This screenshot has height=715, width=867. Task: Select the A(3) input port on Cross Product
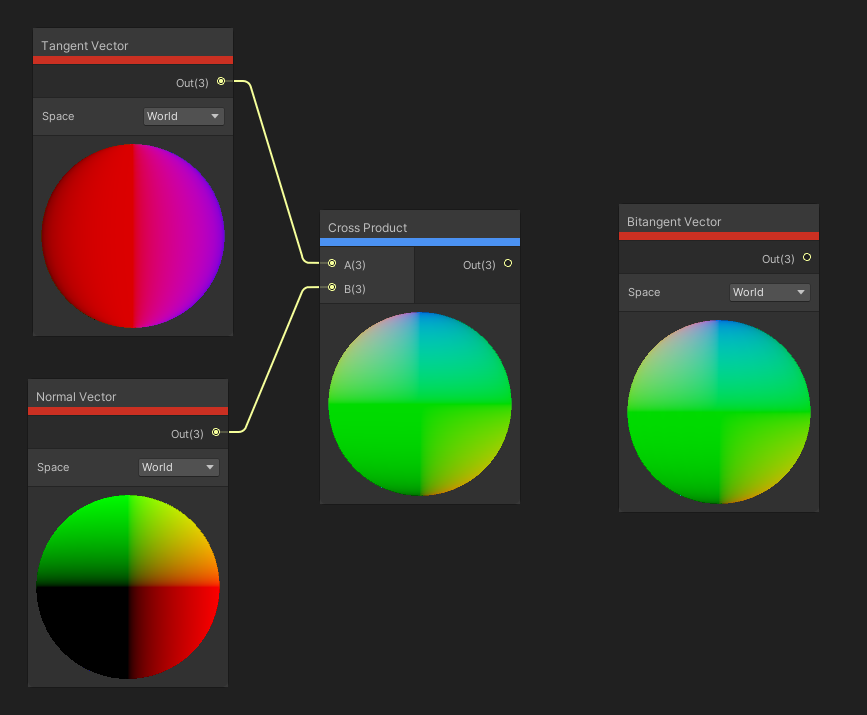(x=332, y=264)
